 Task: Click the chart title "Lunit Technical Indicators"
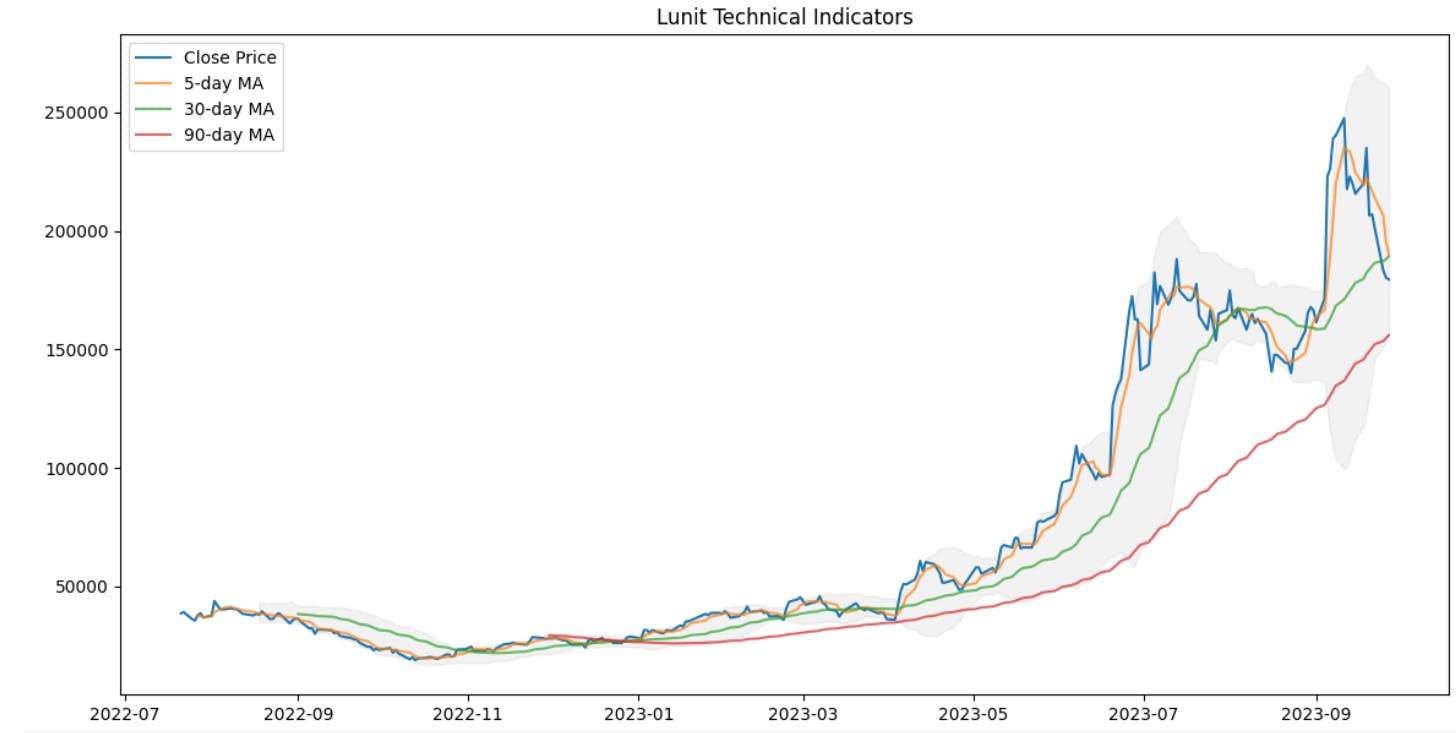784,17
